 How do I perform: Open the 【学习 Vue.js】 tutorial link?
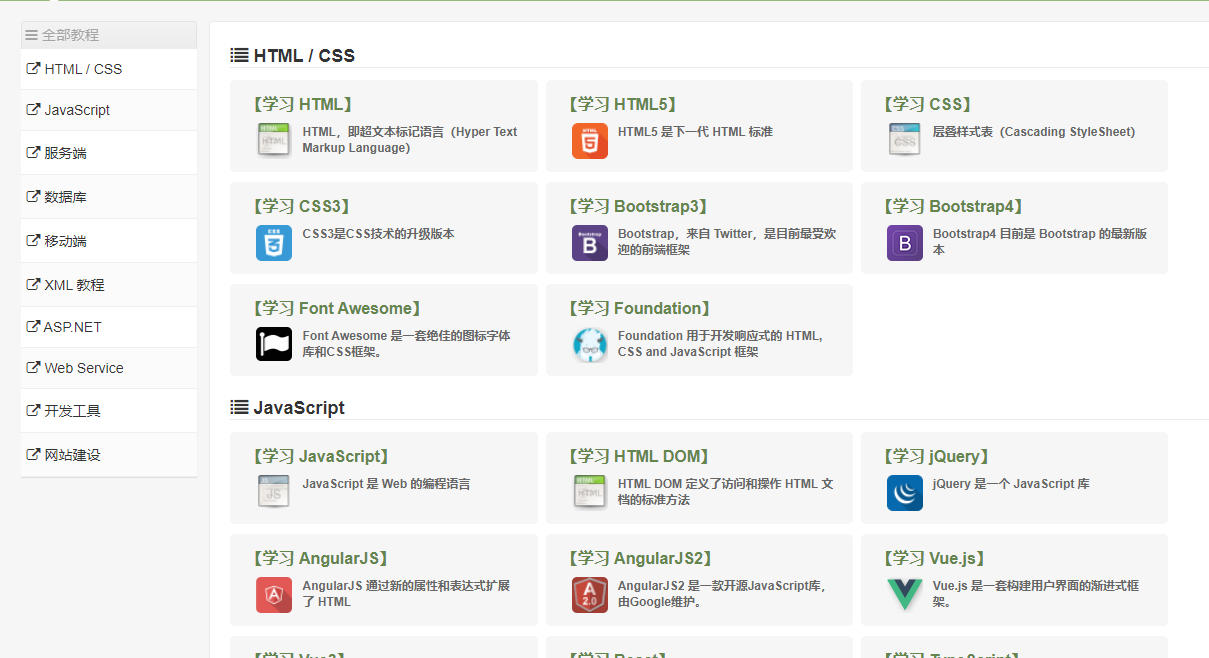coord(936,558)
